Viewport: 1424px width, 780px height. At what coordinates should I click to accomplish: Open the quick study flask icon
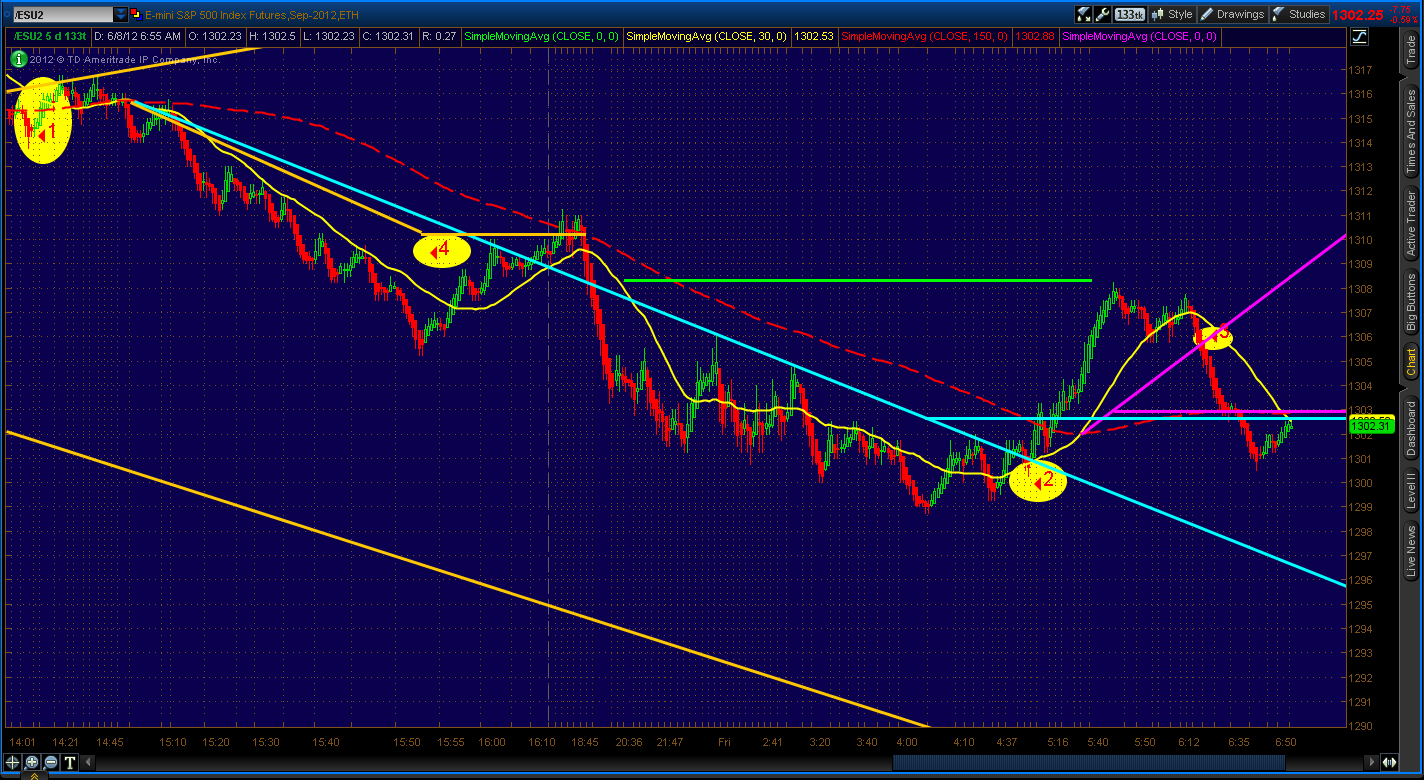click(x=1084, y=14)
